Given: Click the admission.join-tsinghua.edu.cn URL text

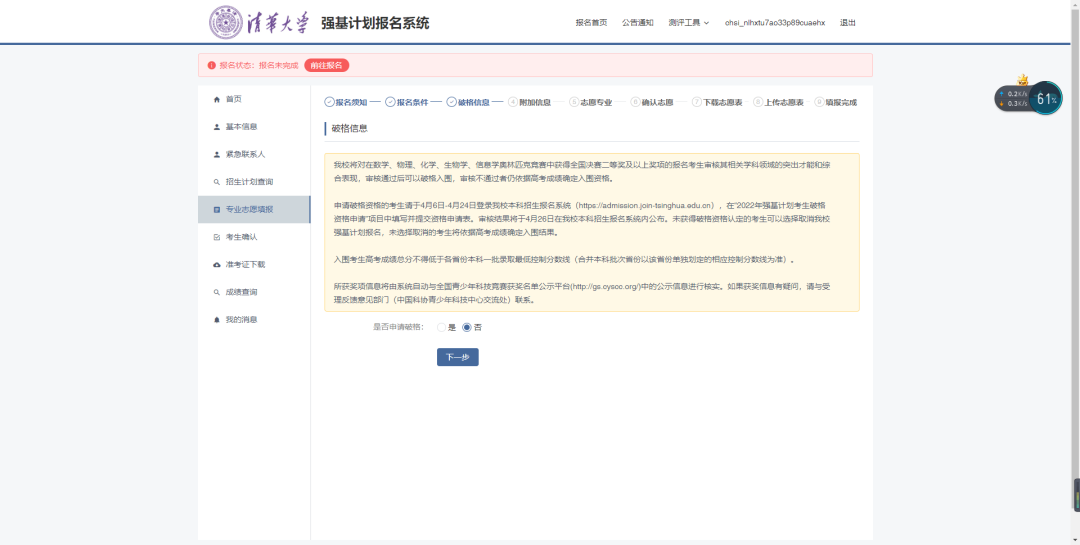Looking at the screenshot, I should coord(648,205).
